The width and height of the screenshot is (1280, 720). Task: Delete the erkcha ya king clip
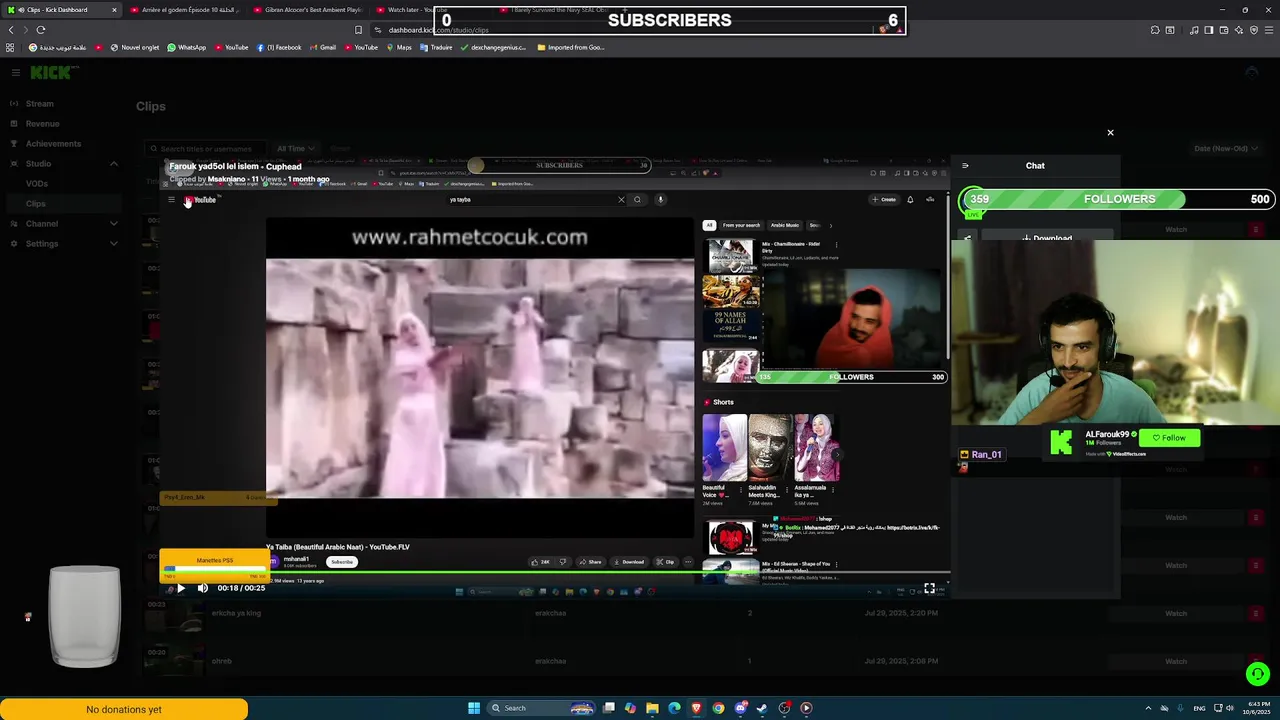(x=1256, y=613)
